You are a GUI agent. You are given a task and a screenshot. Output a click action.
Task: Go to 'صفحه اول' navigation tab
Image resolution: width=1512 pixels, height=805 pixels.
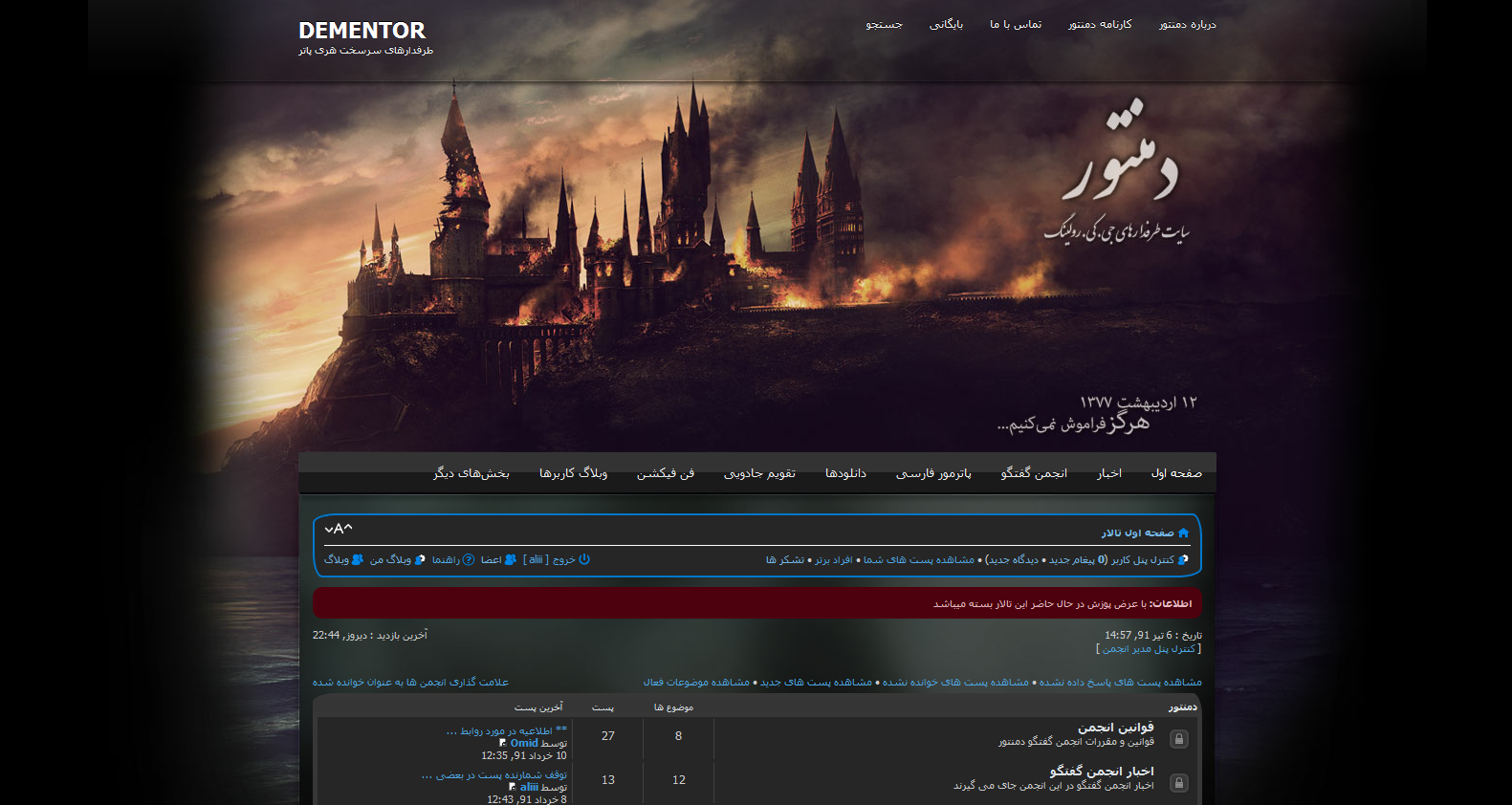(1176, 473)
